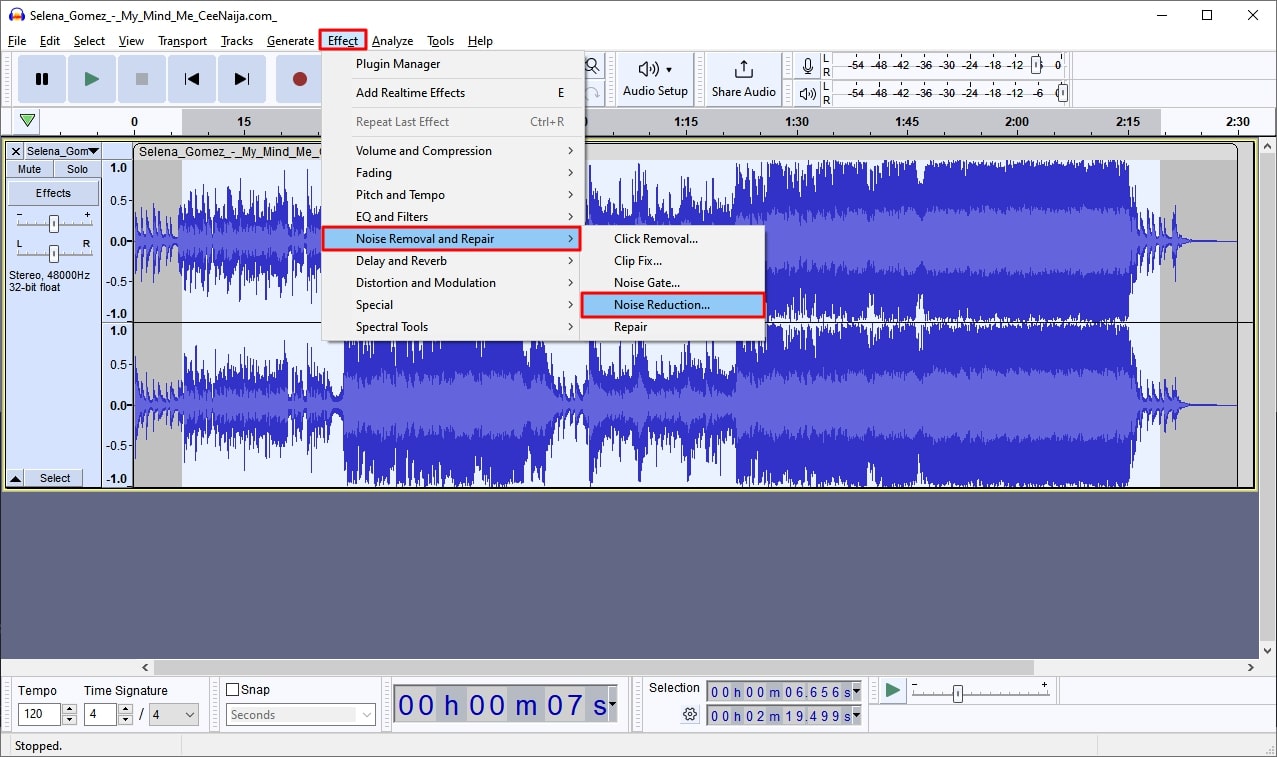Open the Select menu

click(x=89, y=41)
